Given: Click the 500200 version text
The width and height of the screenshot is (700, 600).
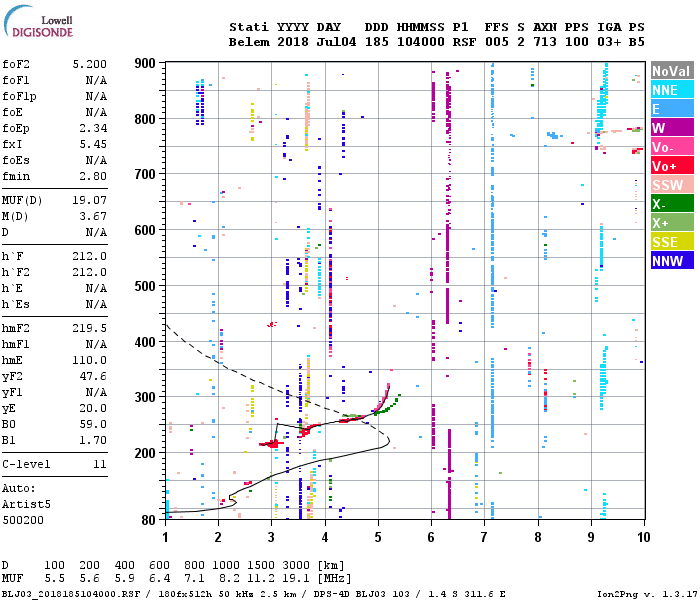Looking at the screenshot, I should pyautogui.click(x=23, y=521).
